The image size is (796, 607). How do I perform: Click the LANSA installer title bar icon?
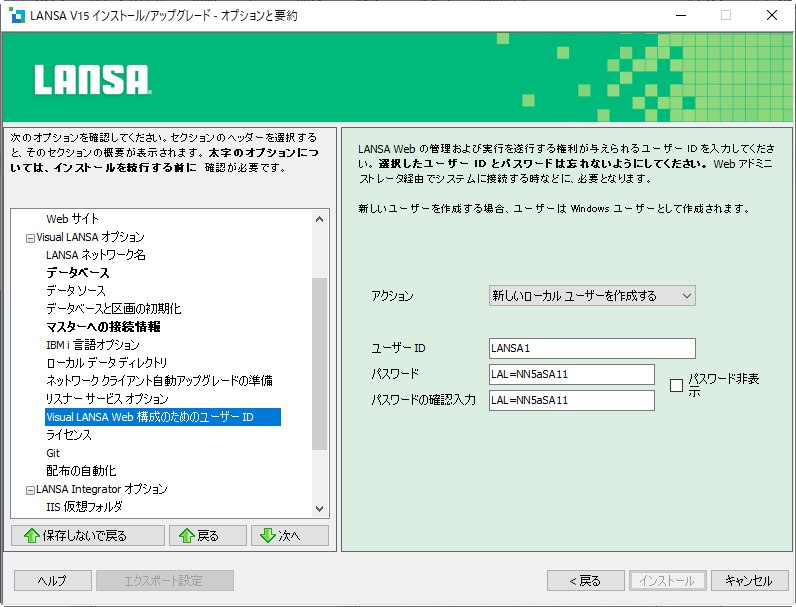17,15
